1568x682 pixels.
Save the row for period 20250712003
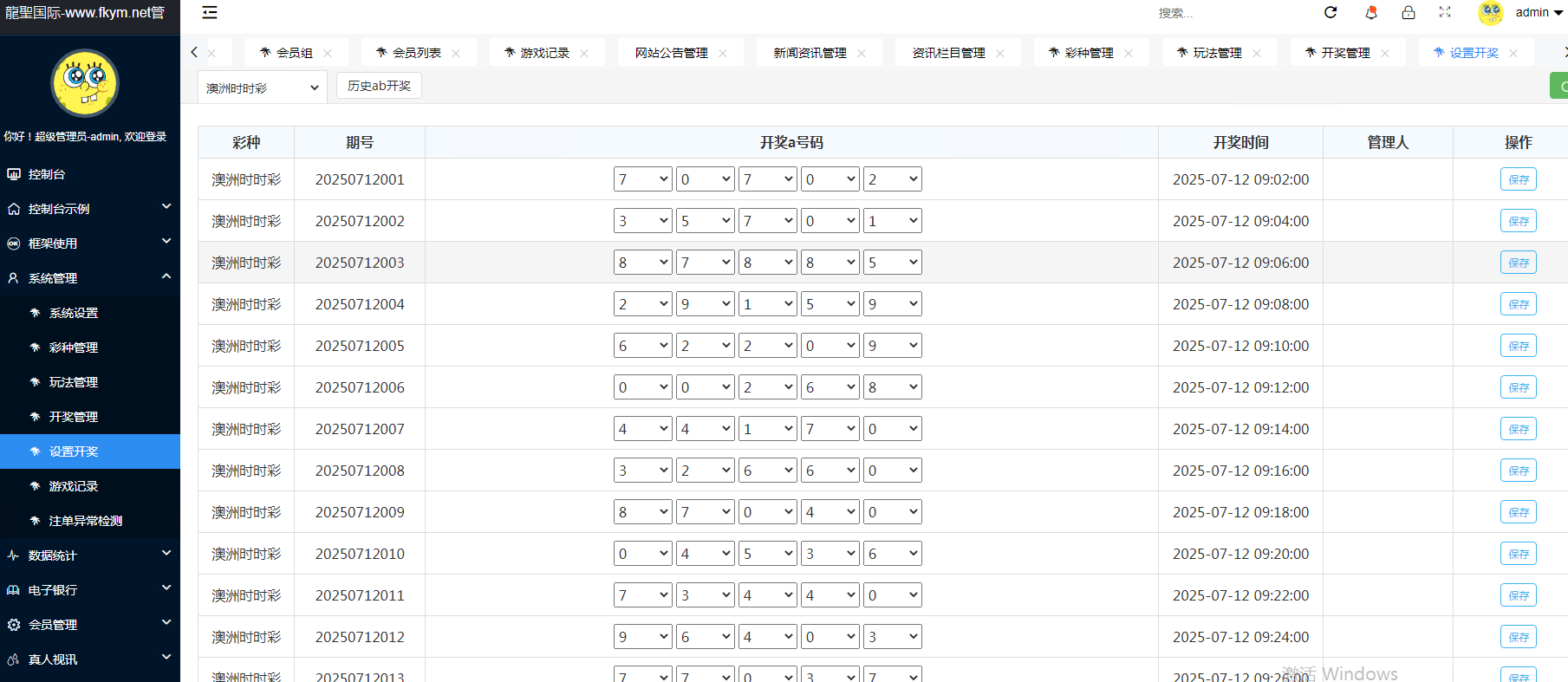1518,263
